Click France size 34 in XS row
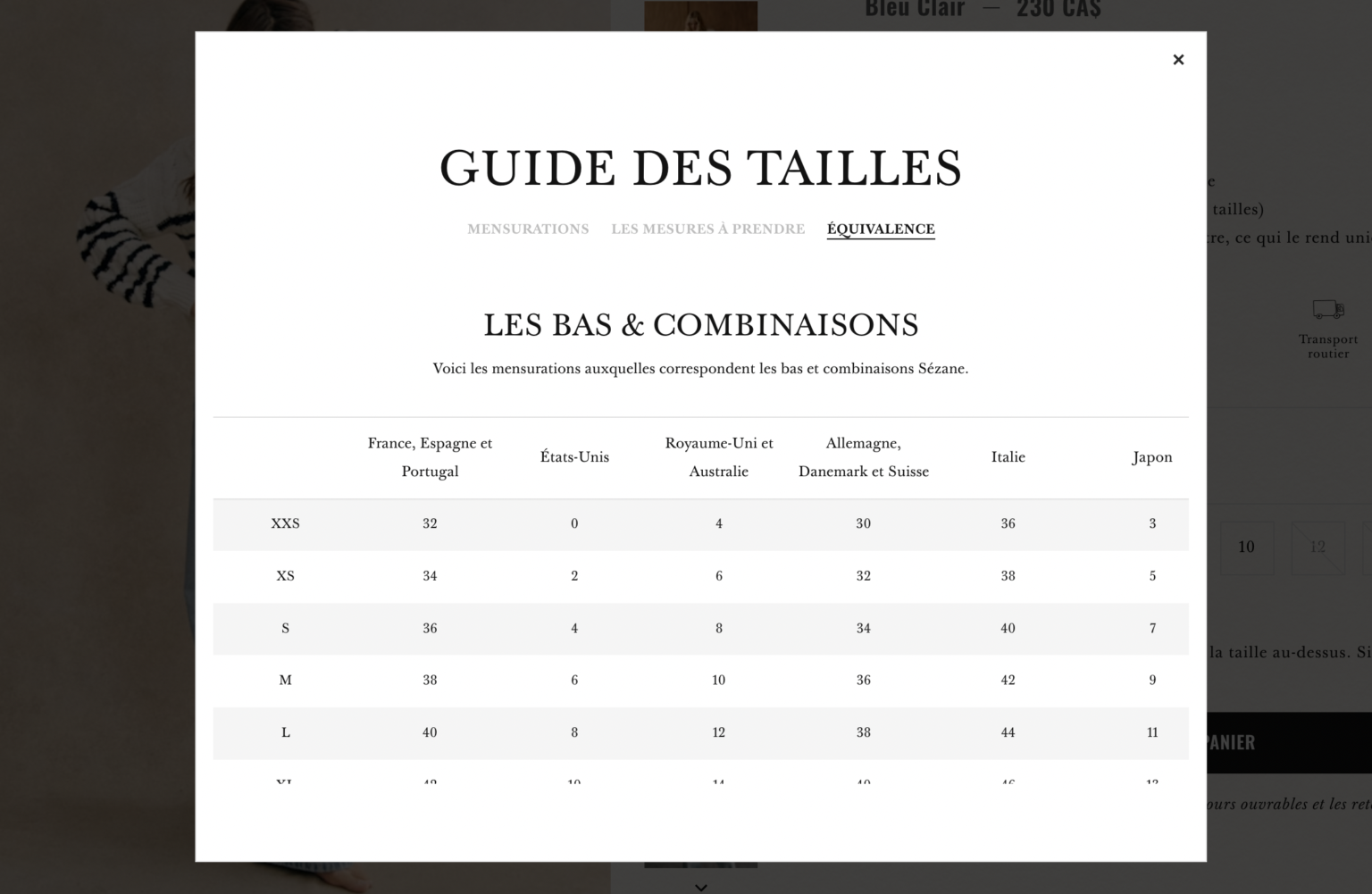Viewport: 1372px width, 894px height. click(430, 576)
